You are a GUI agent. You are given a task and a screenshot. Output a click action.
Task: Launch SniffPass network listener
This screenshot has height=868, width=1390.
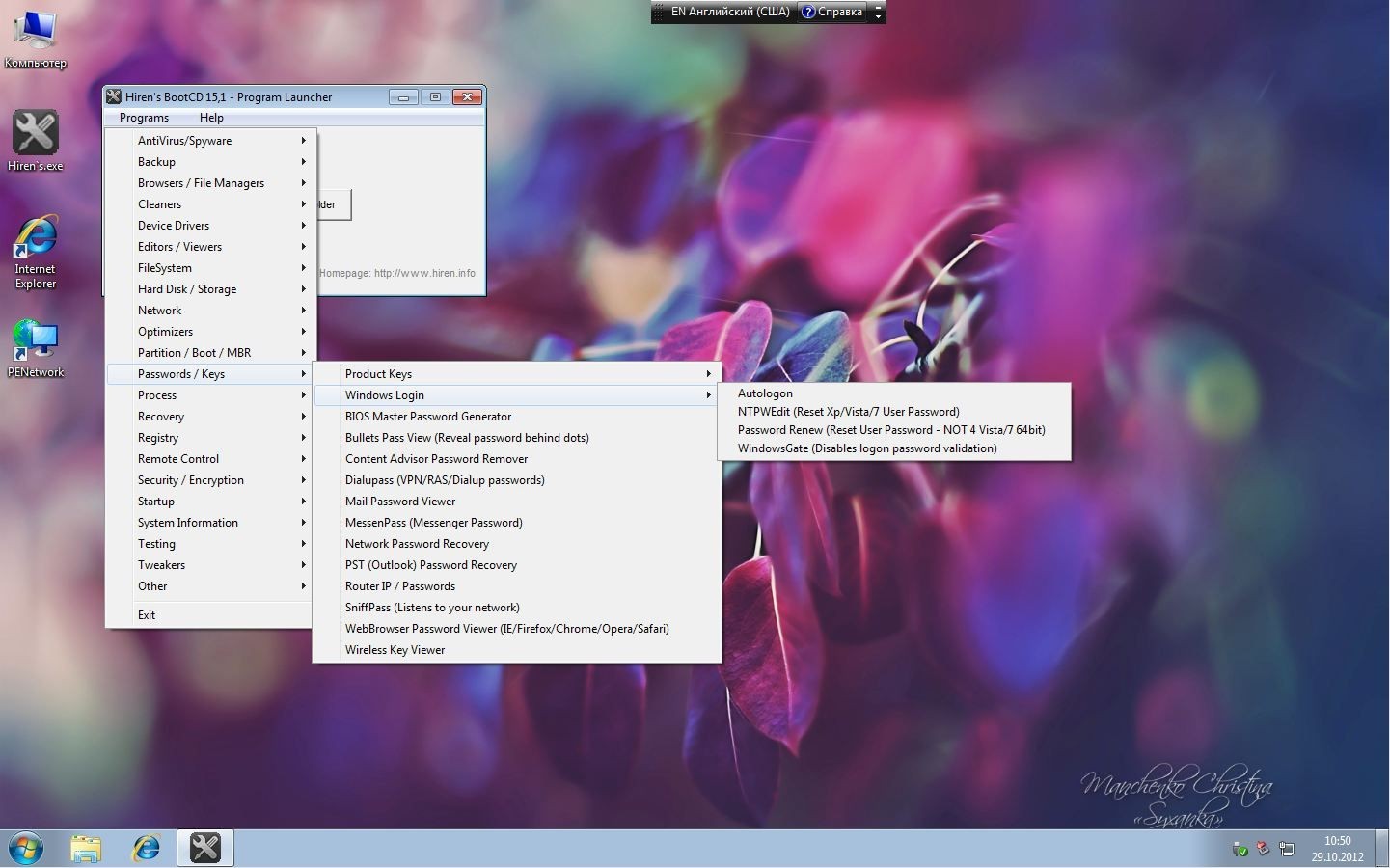[x=517, y=608]
